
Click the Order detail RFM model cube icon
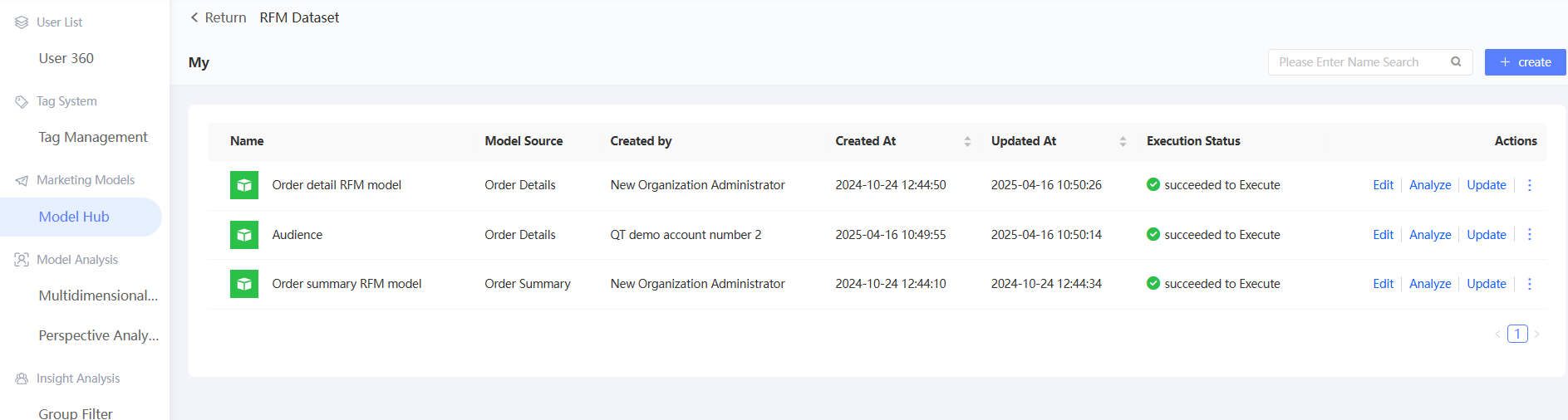point(243,185)
